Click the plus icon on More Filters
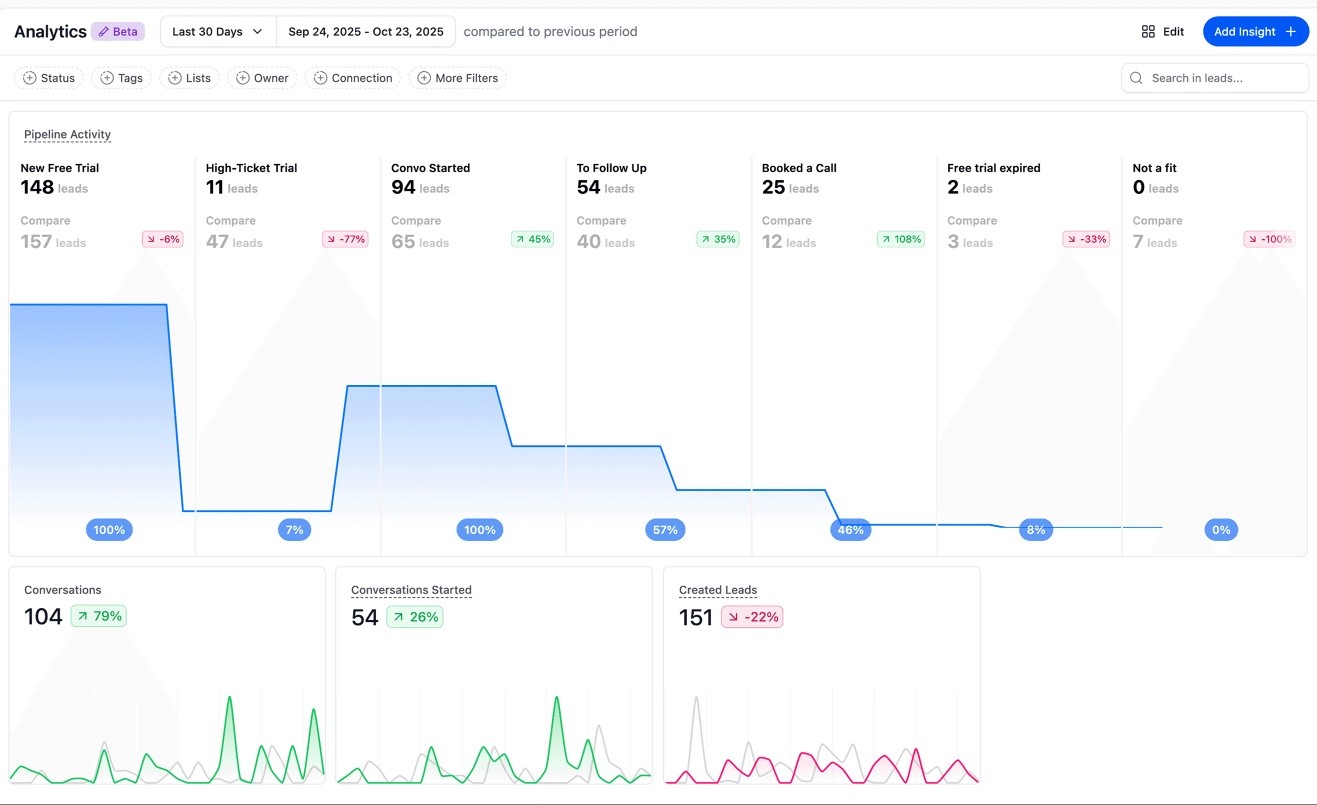This screenshot has height=805, width=1317. click(424, 78)
